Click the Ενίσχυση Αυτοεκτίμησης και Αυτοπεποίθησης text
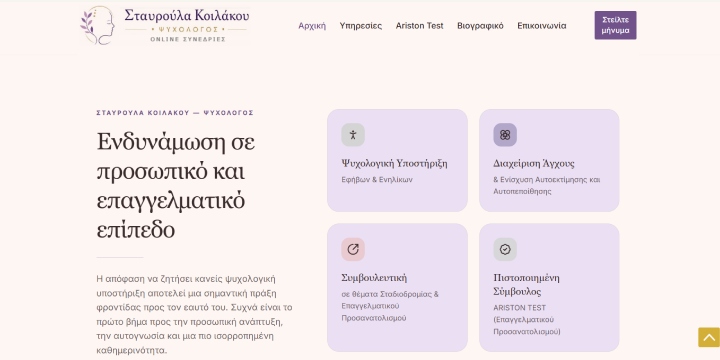 (x=546, y=186)
